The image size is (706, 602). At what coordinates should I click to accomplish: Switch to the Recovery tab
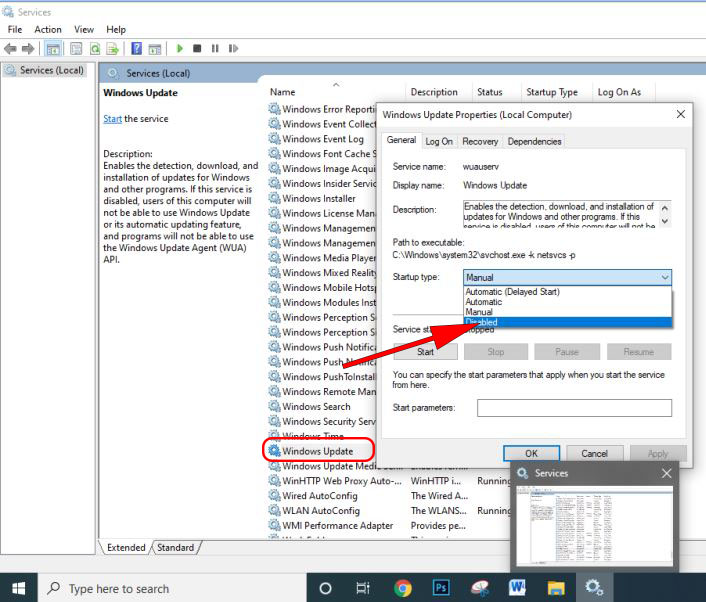(480, 141)
